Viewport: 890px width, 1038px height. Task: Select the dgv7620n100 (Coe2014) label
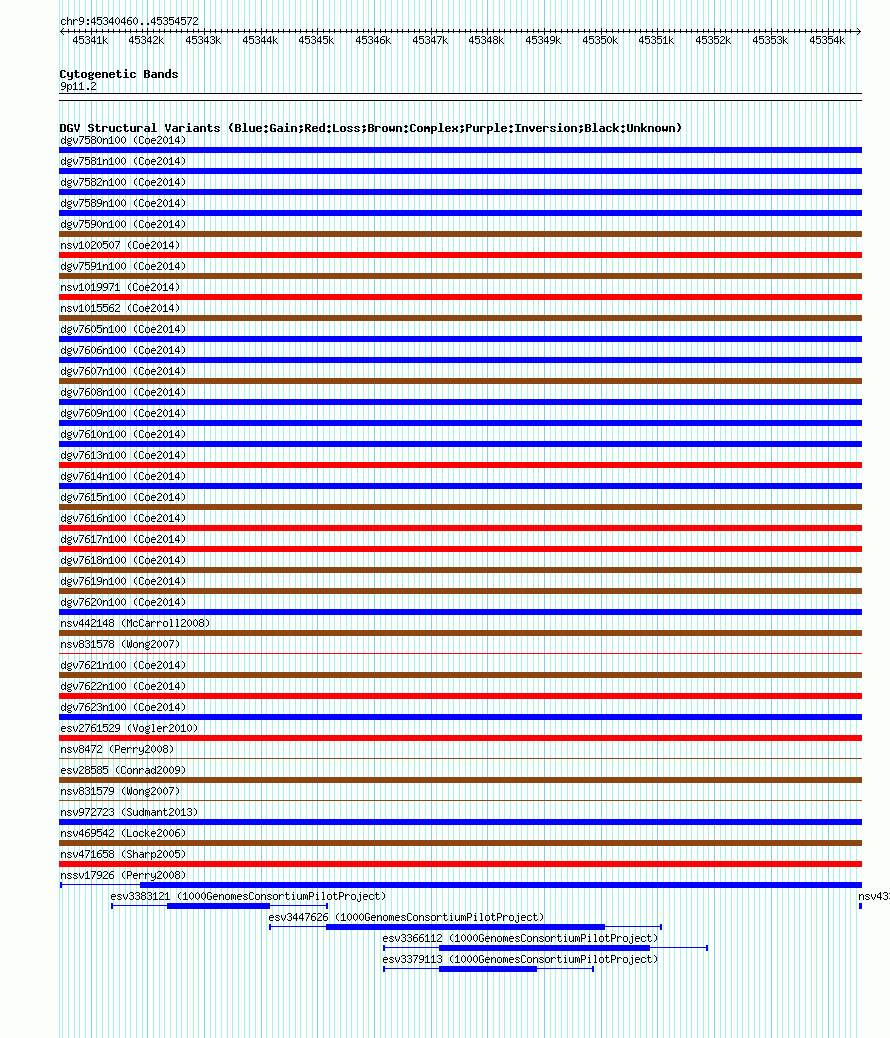tap(123, 602)
